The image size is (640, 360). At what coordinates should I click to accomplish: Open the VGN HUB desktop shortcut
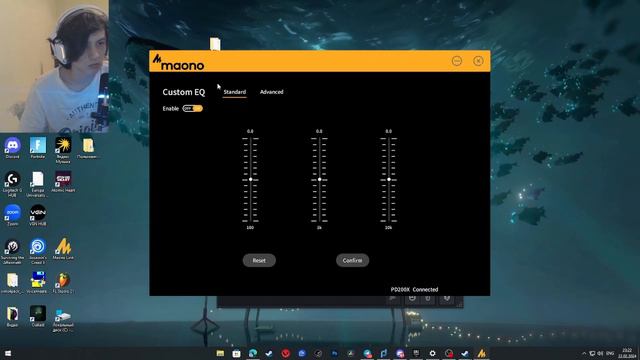coord(38,216)
